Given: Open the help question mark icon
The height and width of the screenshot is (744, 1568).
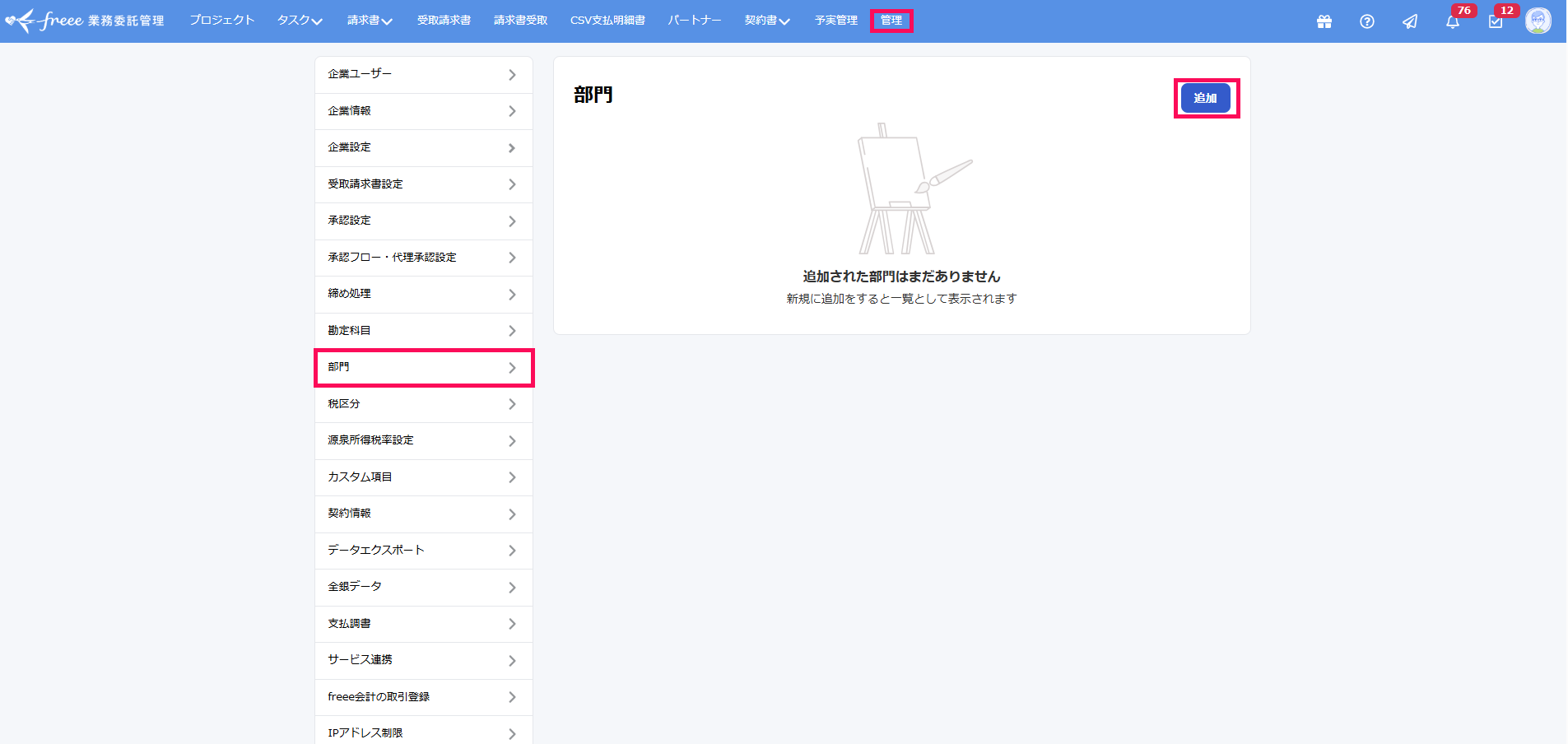Looking at the screenshot, I should pyautogui.click(x=1366, y=21).
